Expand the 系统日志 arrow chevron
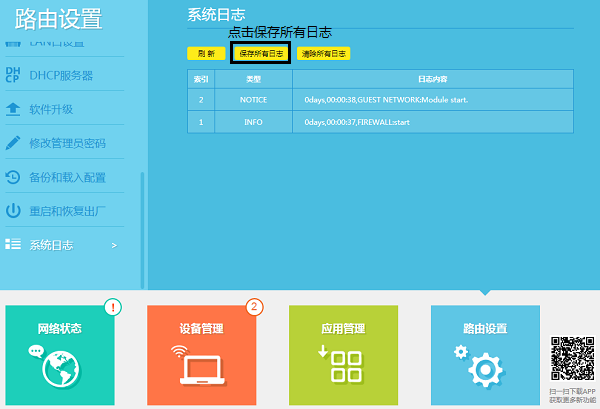This screenshot has width=600, height=409. pyautogui.click(x=114, y=246)
